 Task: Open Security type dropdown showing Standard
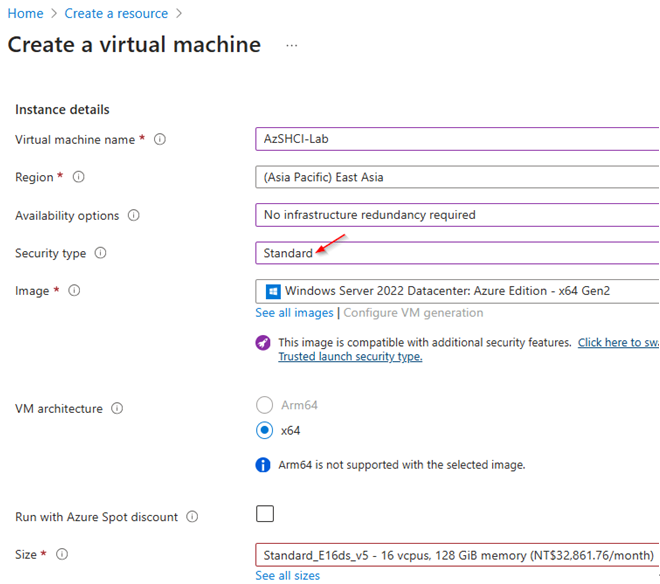coord(457,253)
